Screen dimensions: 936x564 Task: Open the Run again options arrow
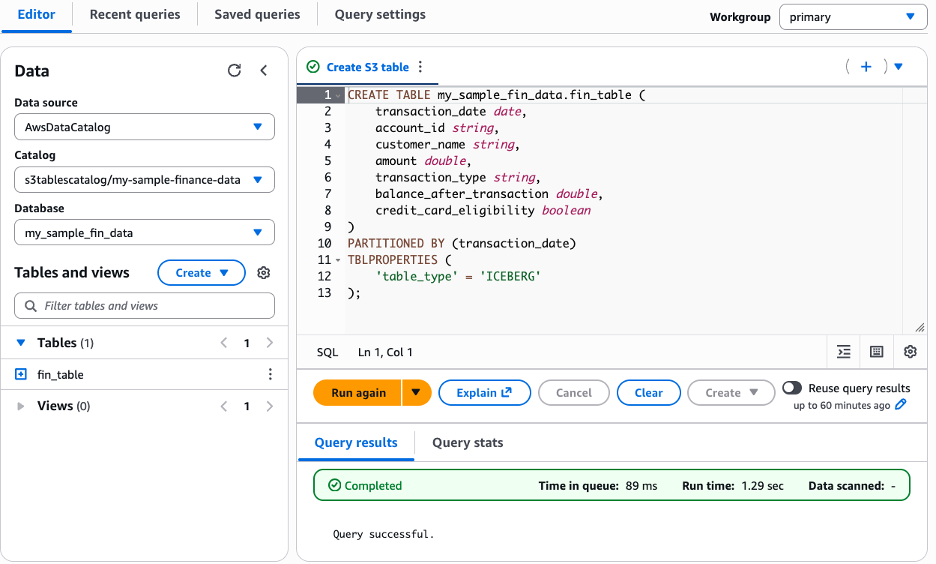click(417, 393)
